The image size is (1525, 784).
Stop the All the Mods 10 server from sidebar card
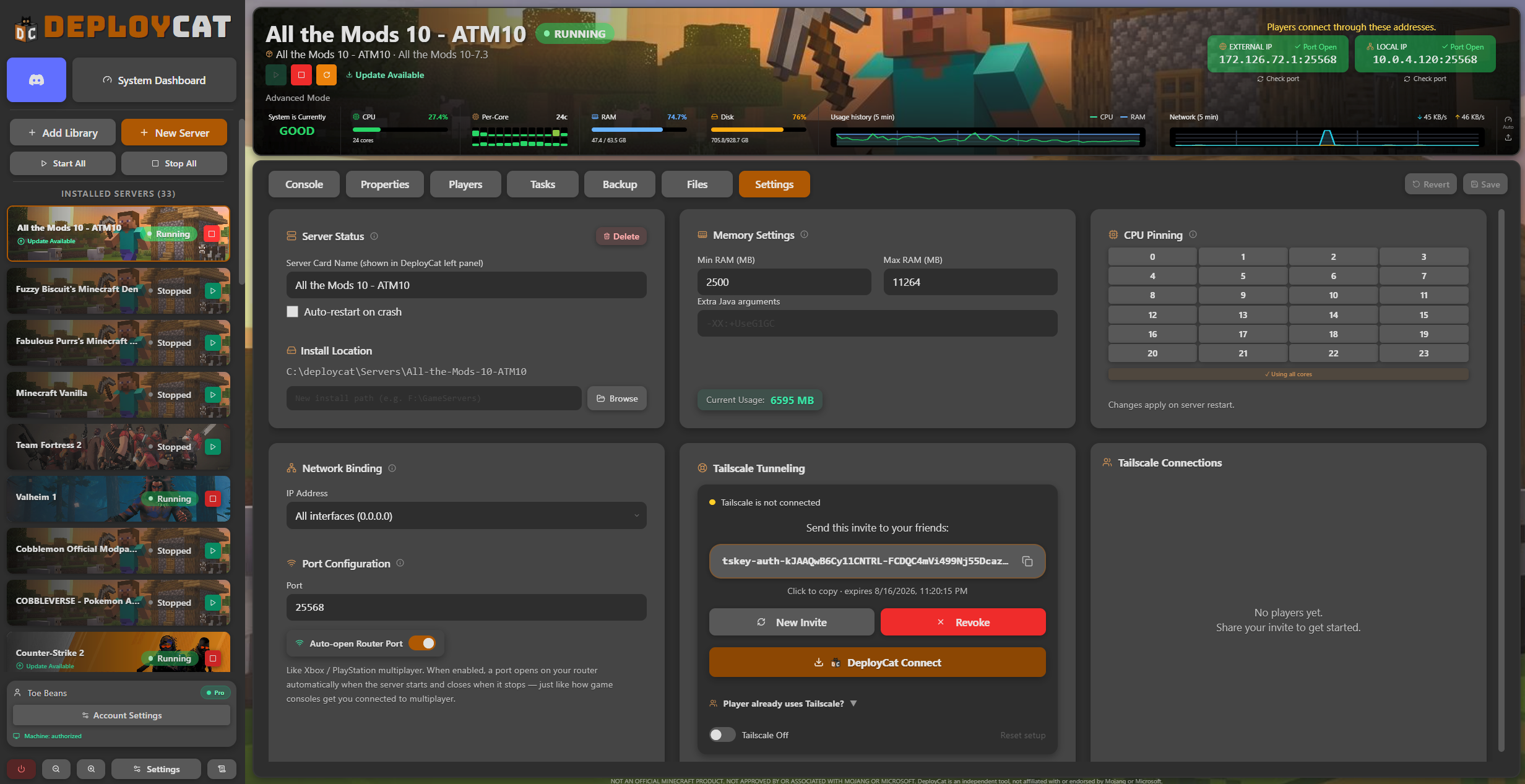[x=212, y=233]
